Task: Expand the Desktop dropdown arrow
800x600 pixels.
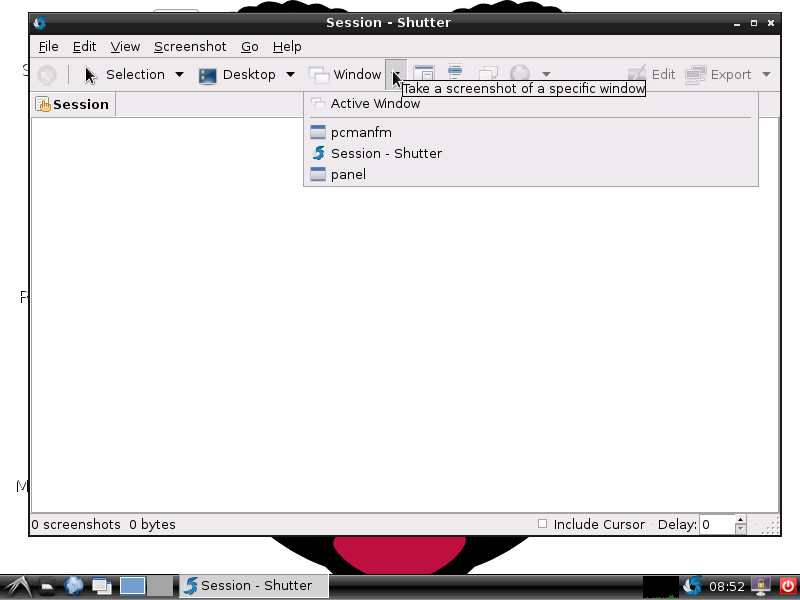Action: (290, 74)
